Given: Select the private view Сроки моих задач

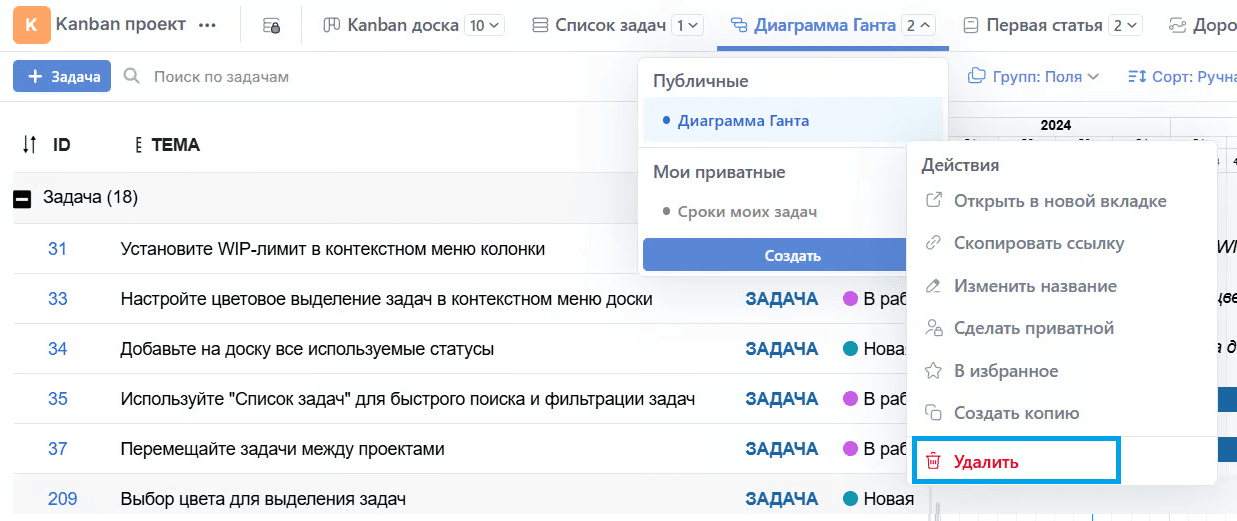Looking at the screenshot, I should click(x=746, y=212).
